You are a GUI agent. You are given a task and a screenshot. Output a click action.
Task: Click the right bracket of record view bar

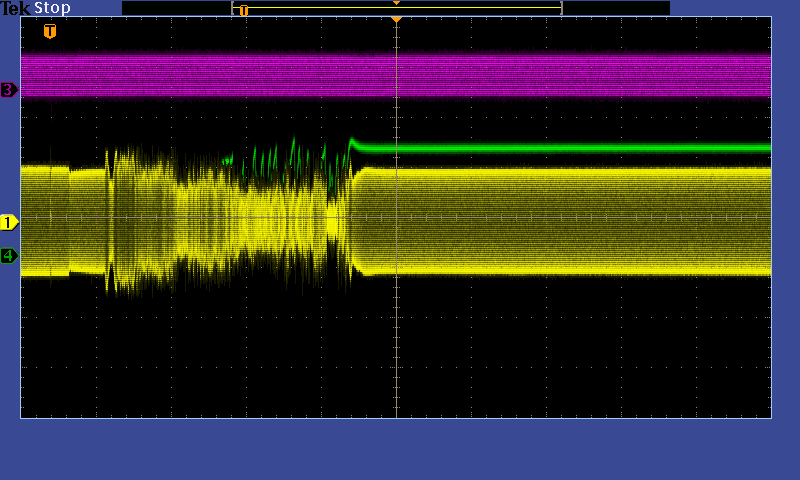point(561,8)
